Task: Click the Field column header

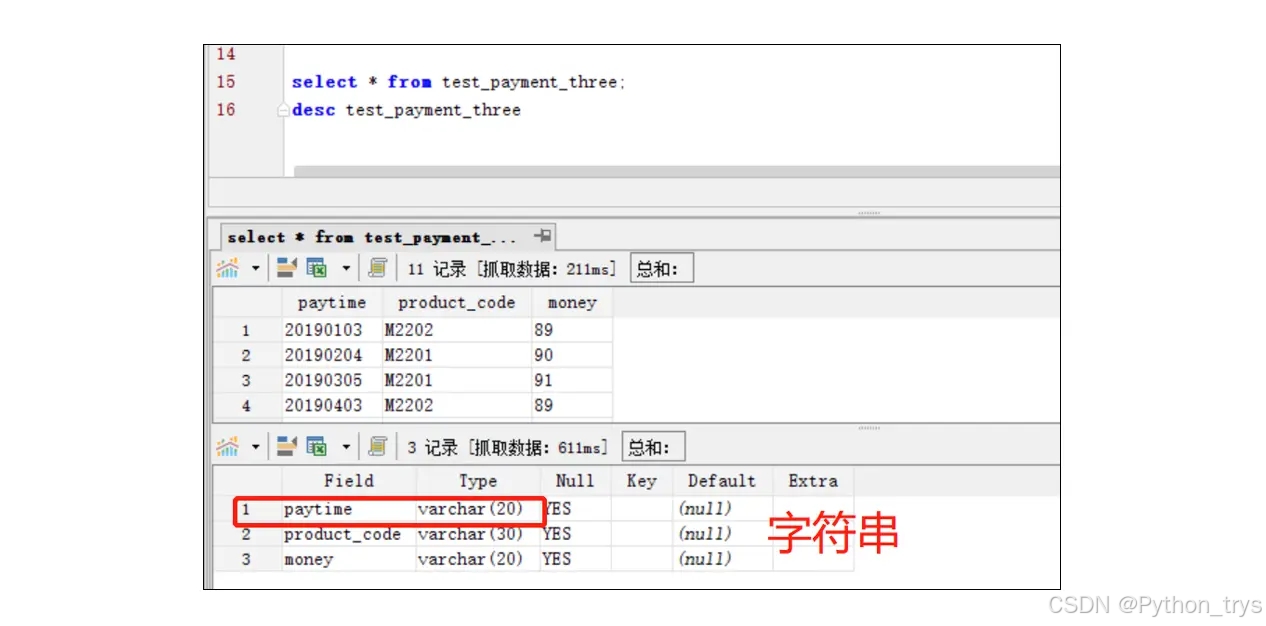Action: tap(349, 481)
